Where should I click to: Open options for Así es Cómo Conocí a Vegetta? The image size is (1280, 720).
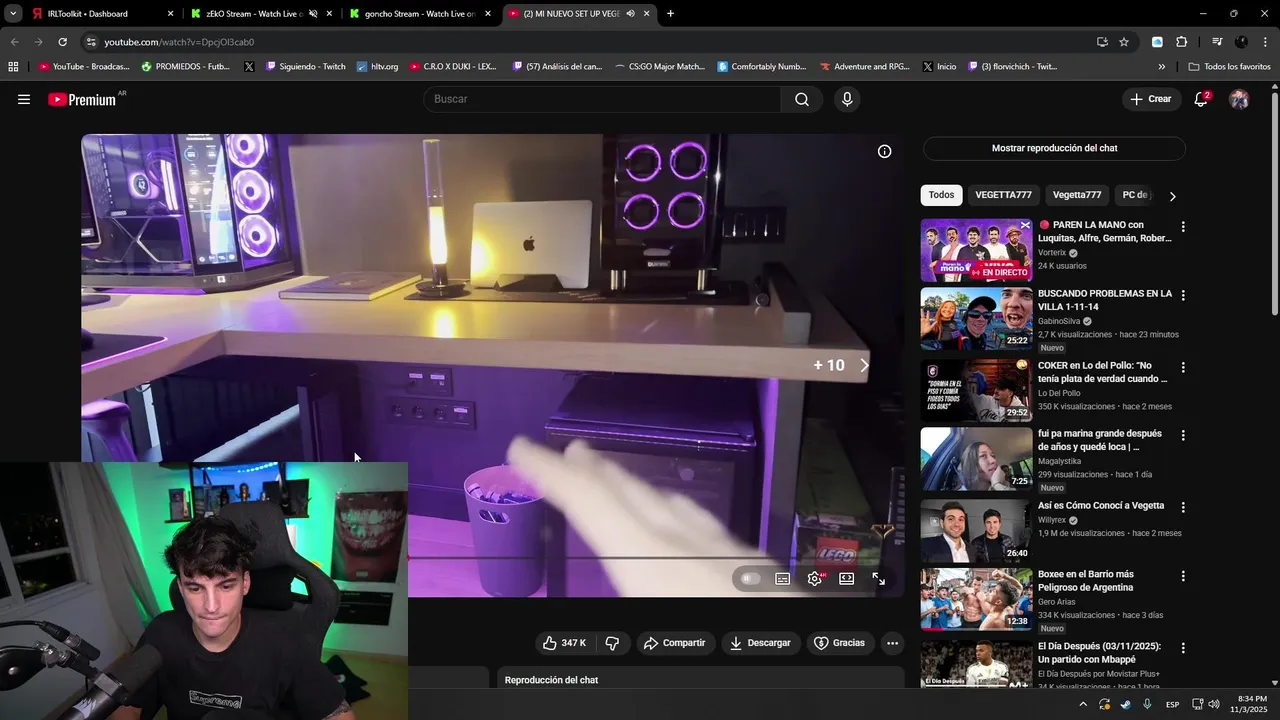(x=1183, y=507)
